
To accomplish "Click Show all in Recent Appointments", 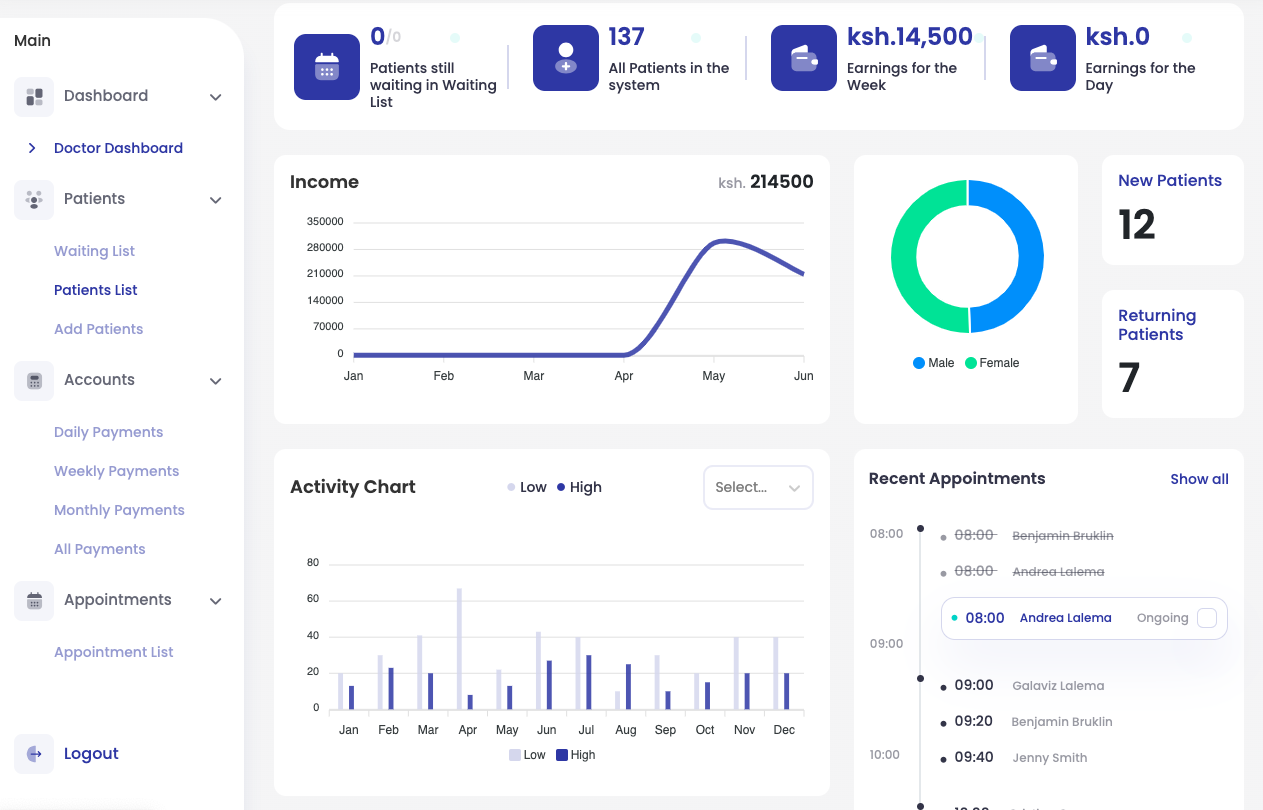I will pyautogui.click(x=1199, y=479).
